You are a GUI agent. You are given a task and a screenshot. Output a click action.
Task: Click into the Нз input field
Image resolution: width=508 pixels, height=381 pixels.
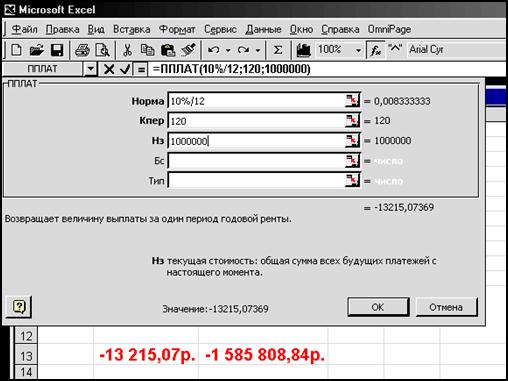(x=257, y=141)
